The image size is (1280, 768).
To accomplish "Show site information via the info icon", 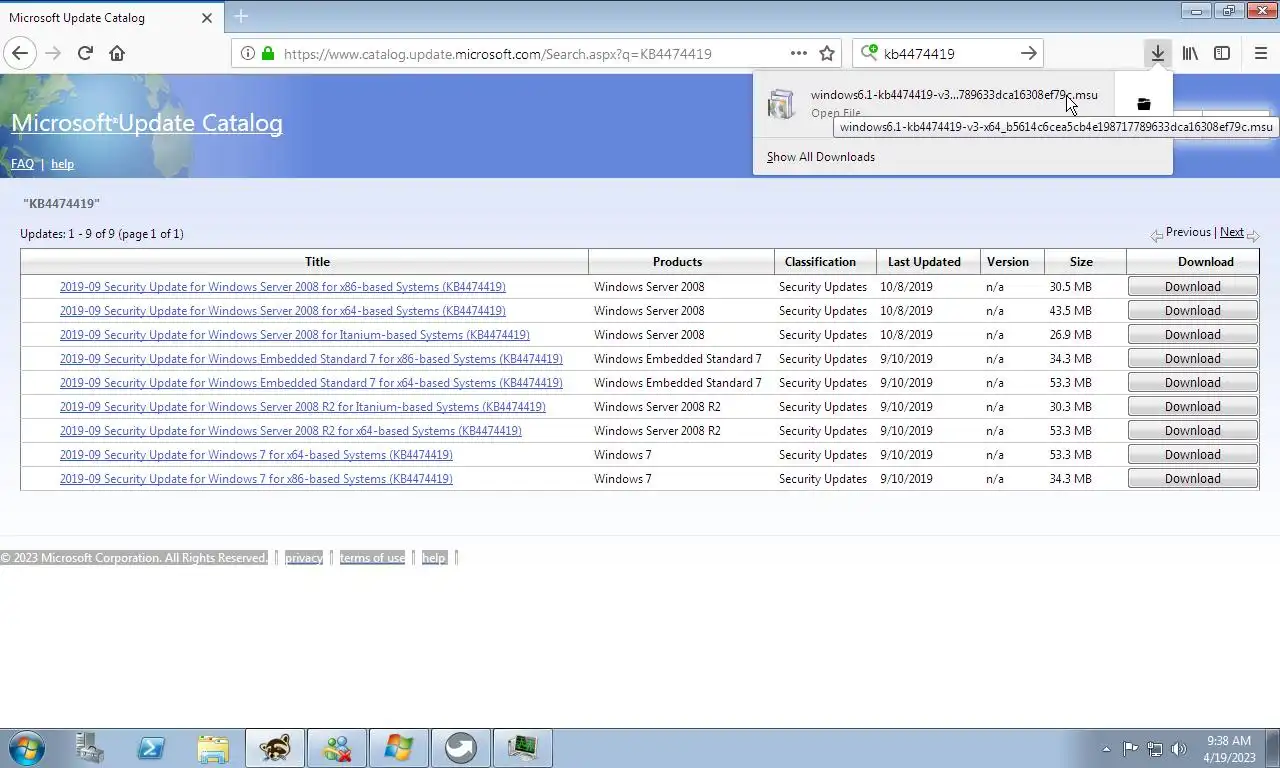I will click(x=248, y=53).
